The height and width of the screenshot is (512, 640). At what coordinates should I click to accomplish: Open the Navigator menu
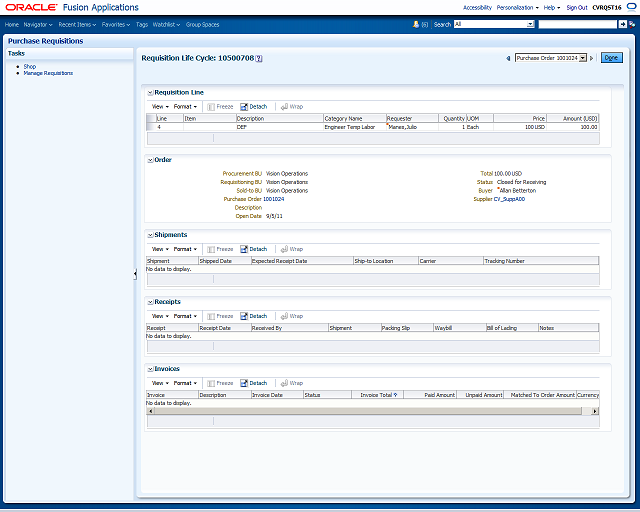point(38,24)
